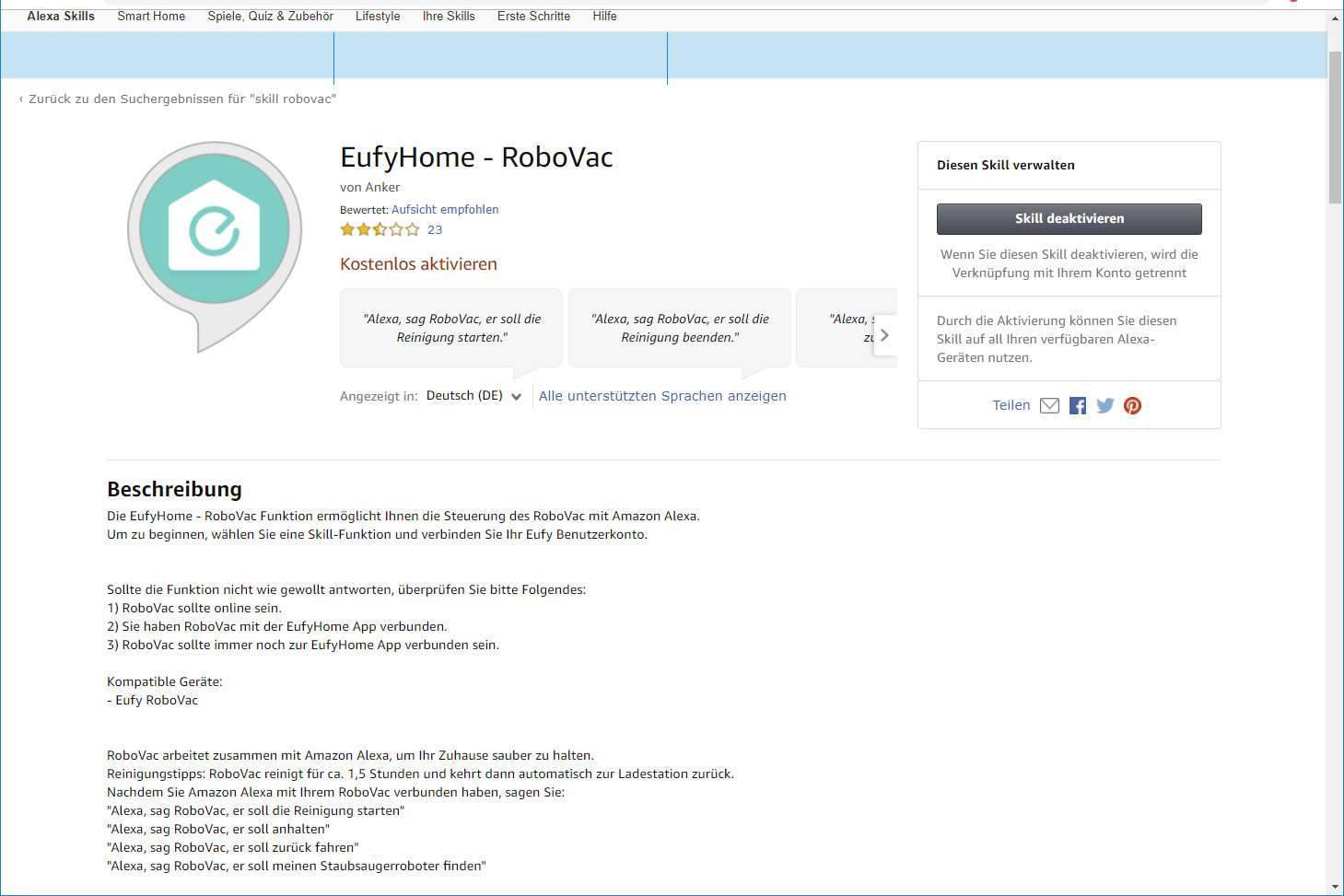Share skill via email envelope icon
Viewport: 1344px width, 896px height.
[x=1049, y=405]
